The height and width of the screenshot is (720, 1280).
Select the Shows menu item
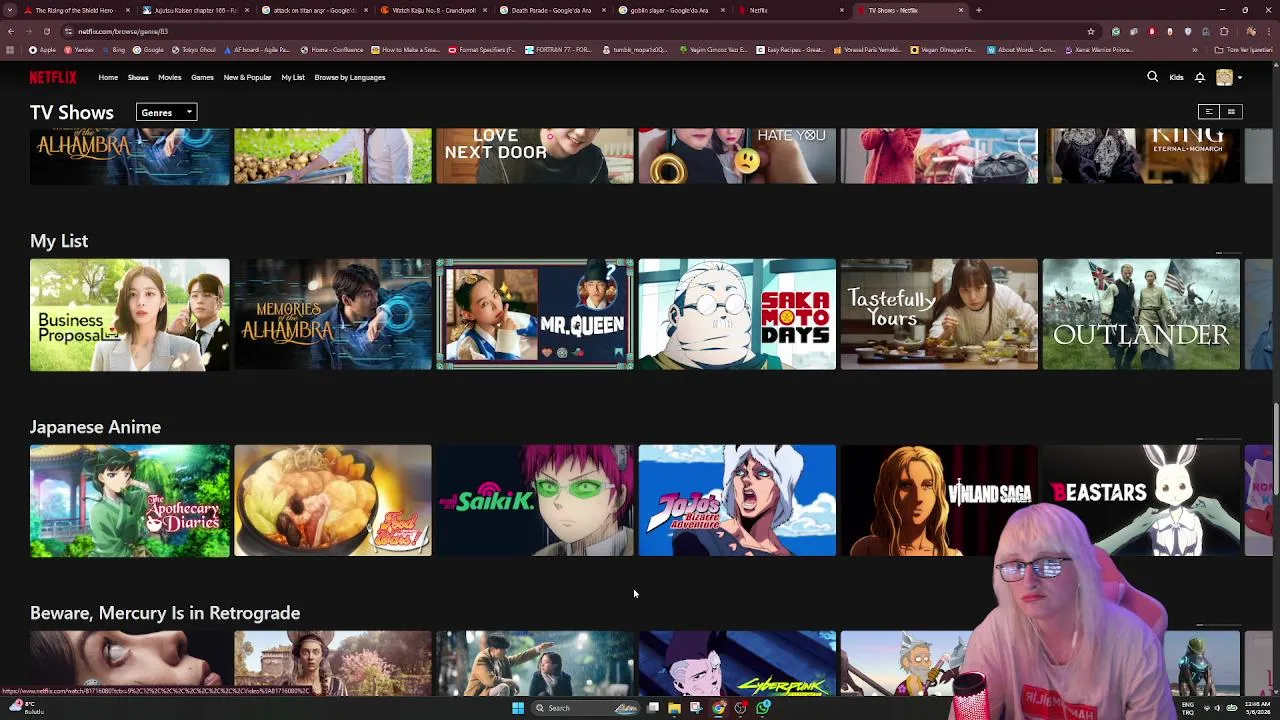pyautogui.click(x=138, y=77)
